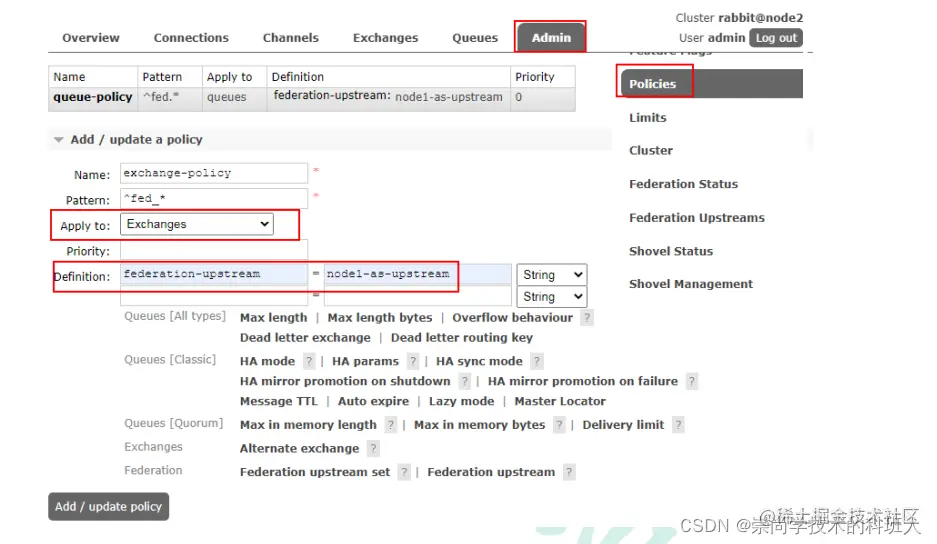The image size is (937, 544).
Task: Open the help icon after Federation upstream
Action: (569, 472)
